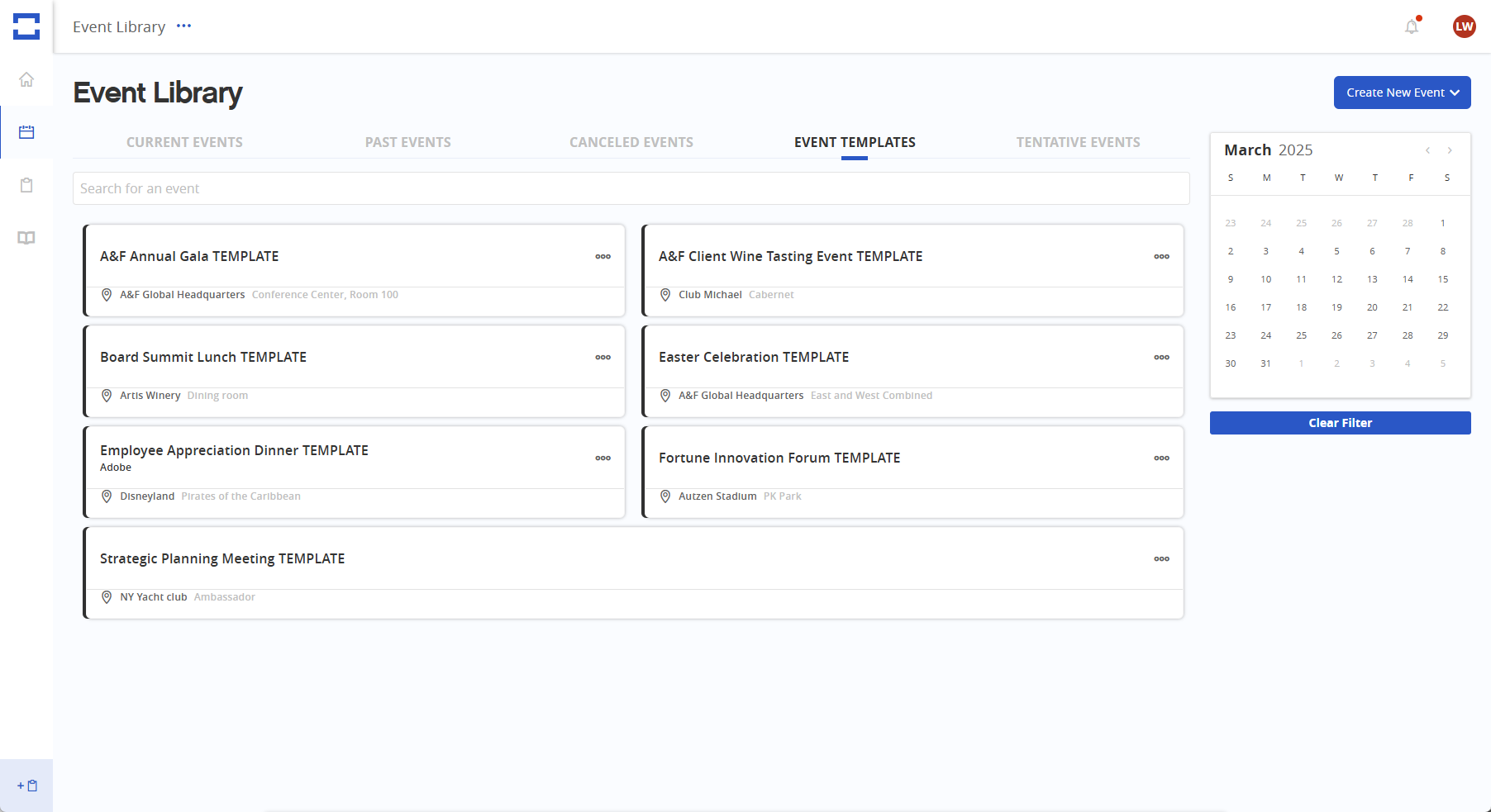Select March 16 in the calendar
Screen dimensions: 1491x812
[x=1231, y=307]
